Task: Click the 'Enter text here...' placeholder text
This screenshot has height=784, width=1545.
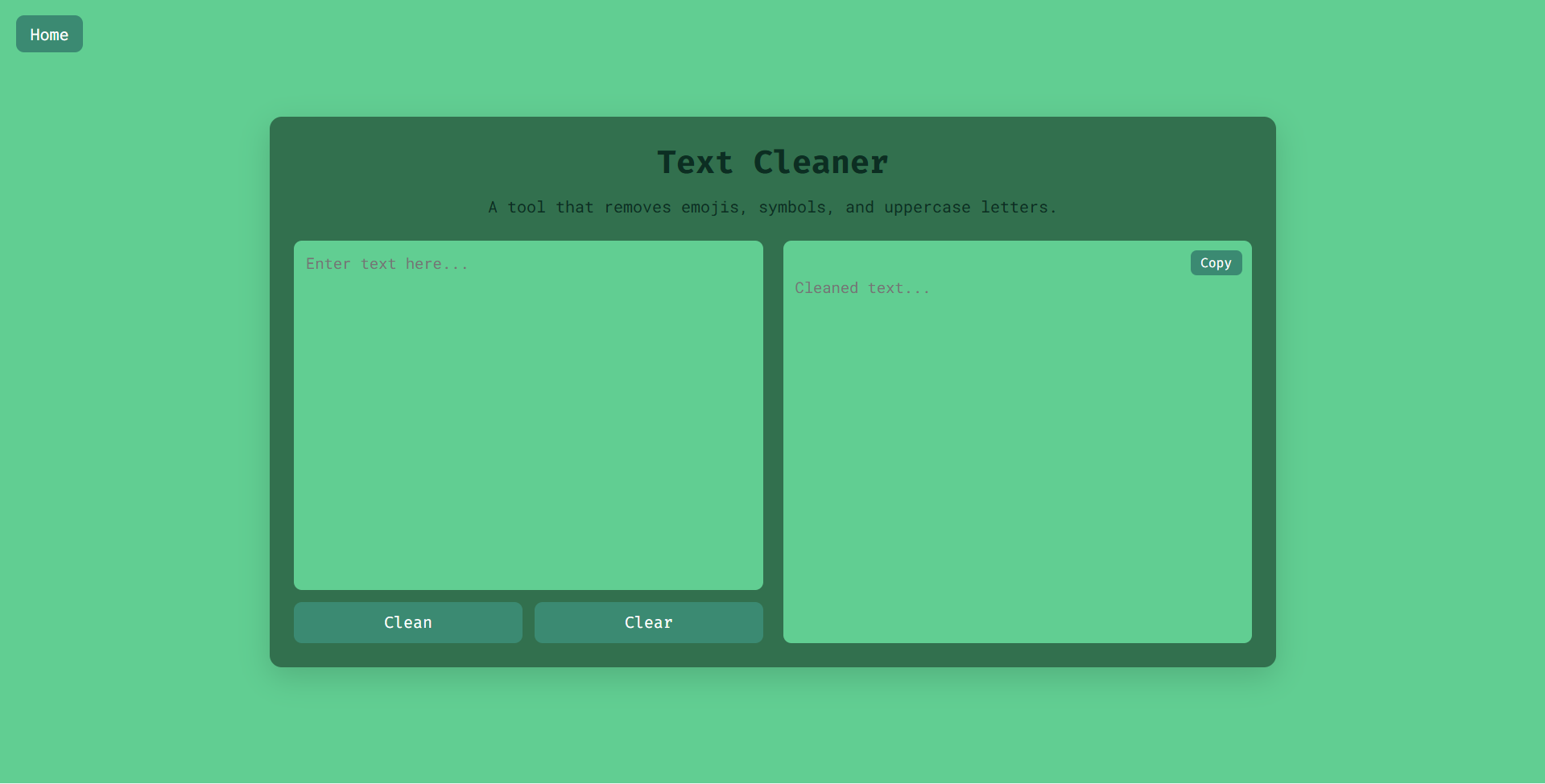Action: coord(386,264)
